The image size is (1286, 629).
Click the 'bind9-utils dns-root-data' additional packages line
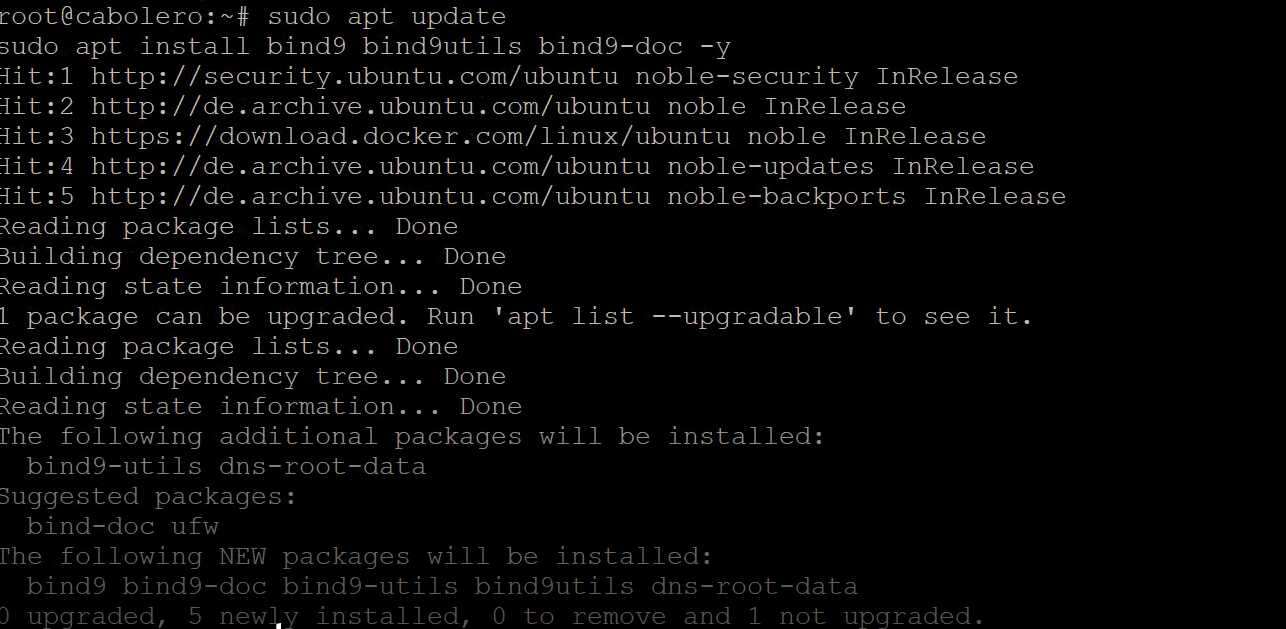226,467
